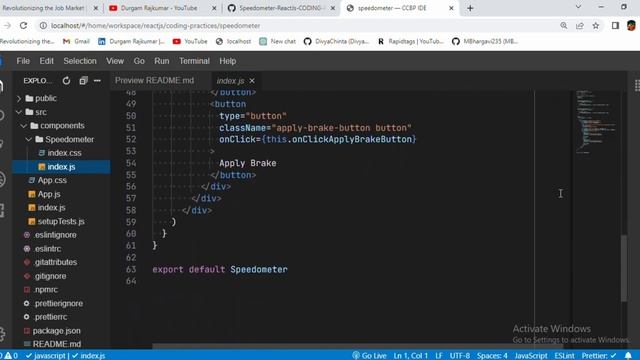Open New chat bookmark
Screen dimensions: 640x360
tap(278, 41)
